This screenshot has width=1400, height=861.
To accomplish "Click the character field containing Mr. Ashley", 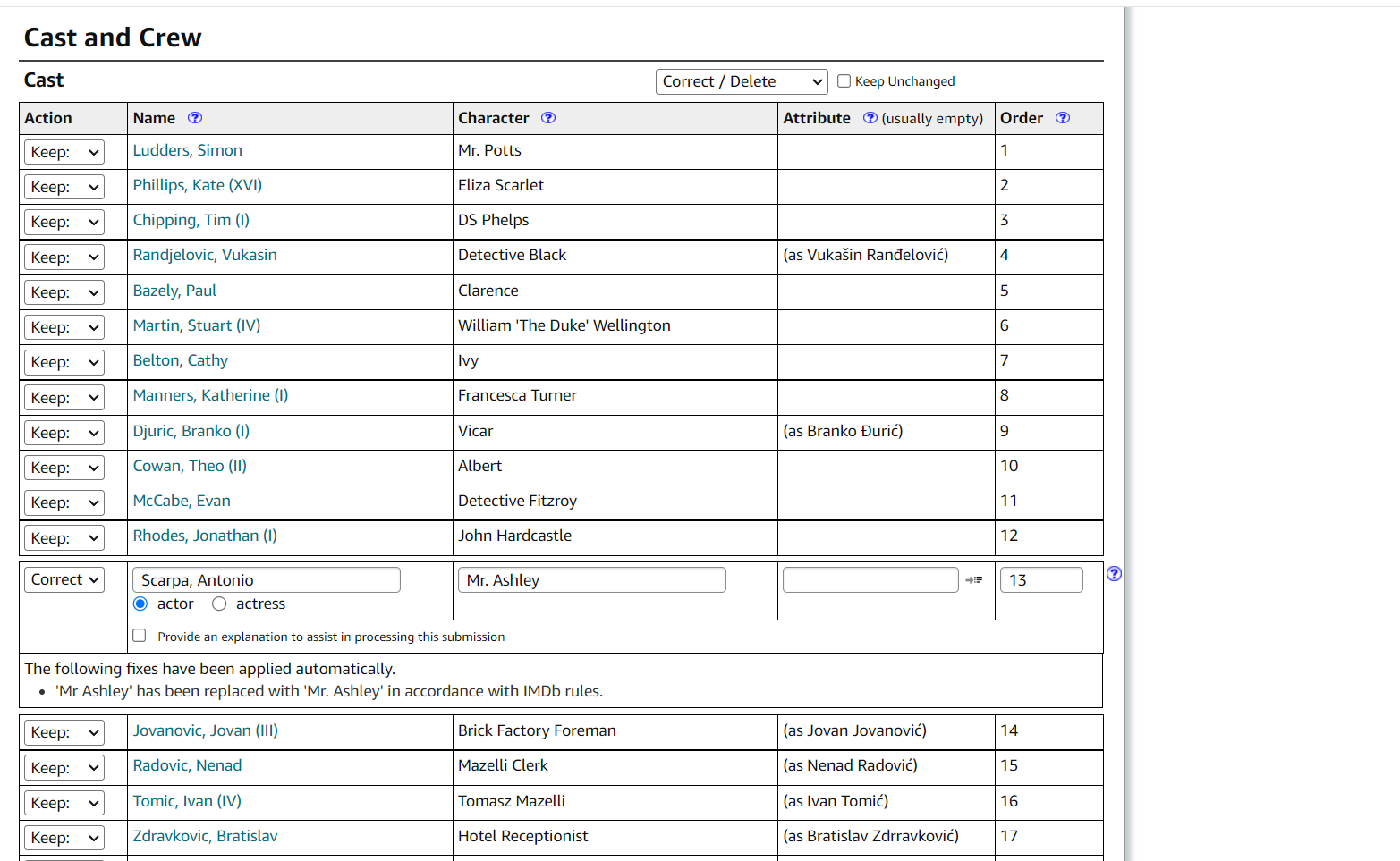I will pos(591,579).
